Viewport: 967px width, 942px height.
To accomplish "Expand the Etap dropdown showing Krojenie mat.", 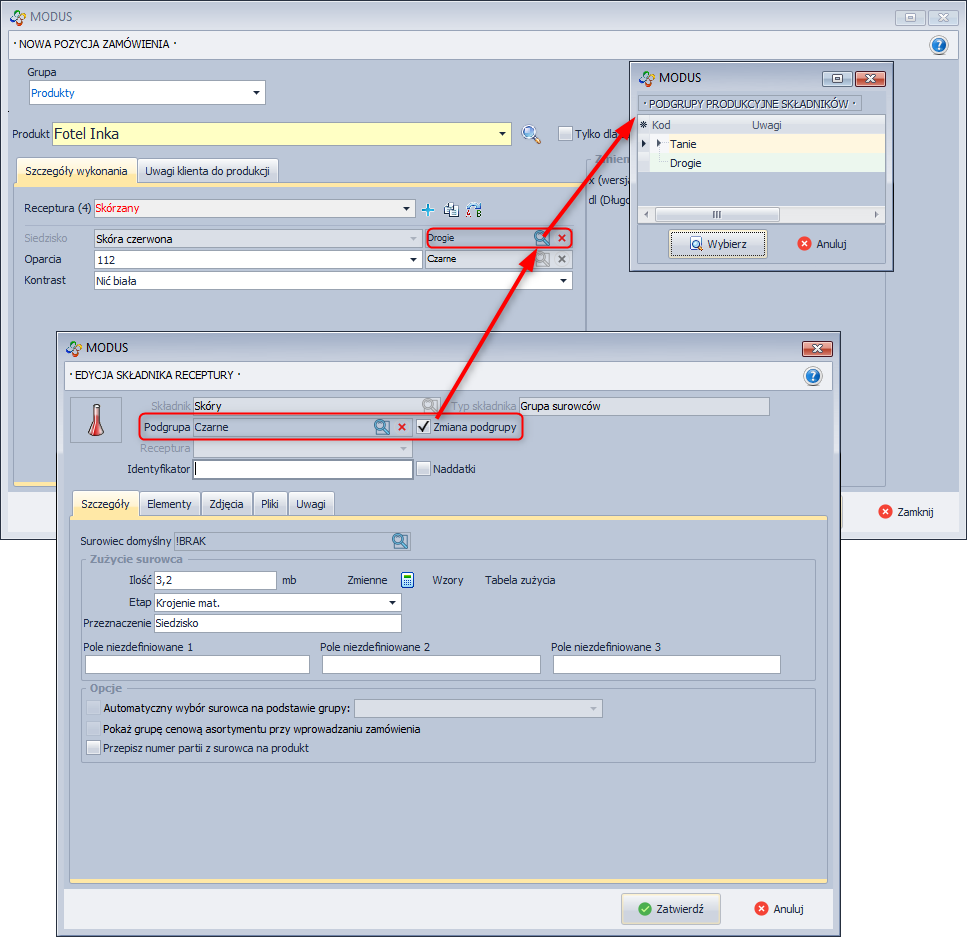I will point(392,603).
